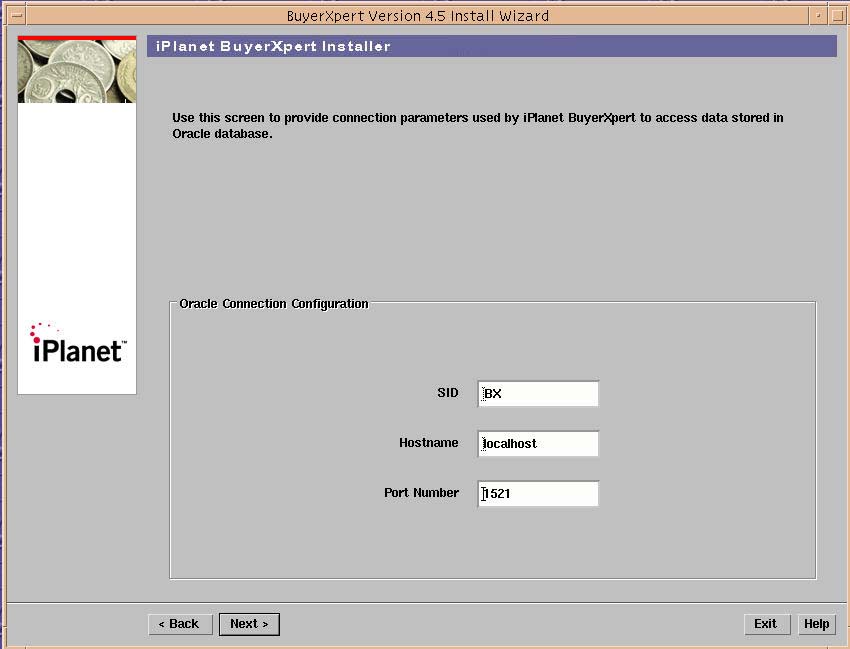The image size is (850, 649).
Task: Maximize the Install Wizard window
Action: (836, 16)
